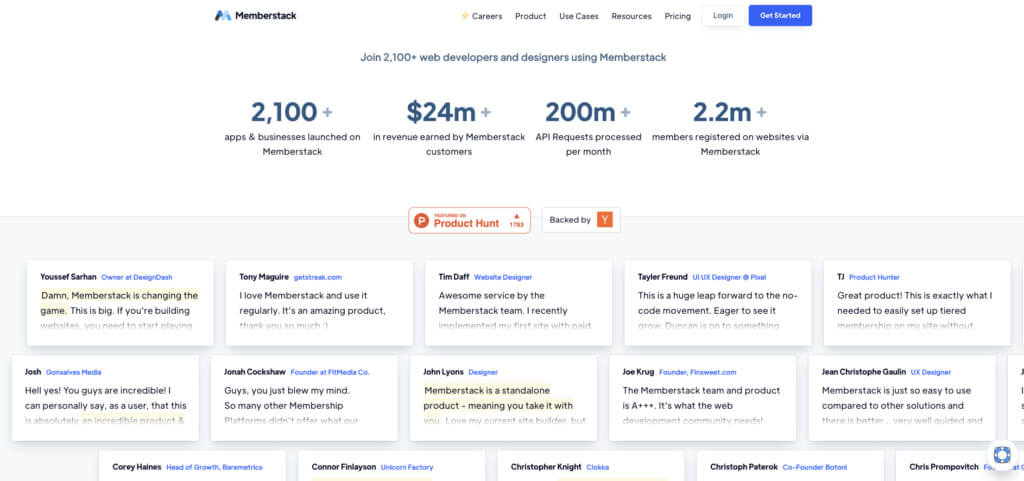Screen dimensions: 1024x481
Task: Click the Founder, Finsweet.com link
Action: pyautogui.click(x=697, y=373)
